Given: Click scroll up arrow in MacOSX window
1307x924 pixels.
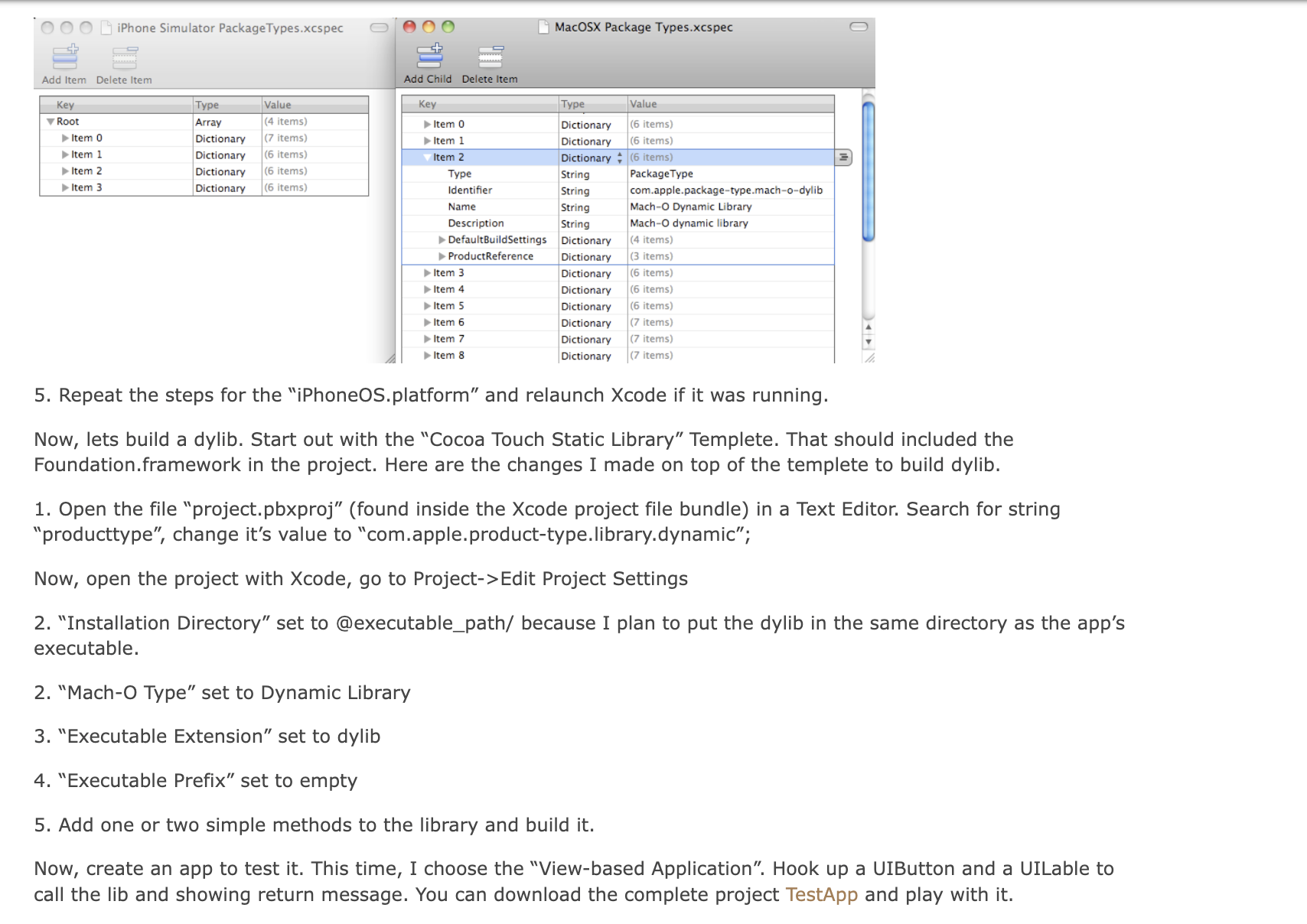Looking at the screenshot, I should click(x=868, y=327).
